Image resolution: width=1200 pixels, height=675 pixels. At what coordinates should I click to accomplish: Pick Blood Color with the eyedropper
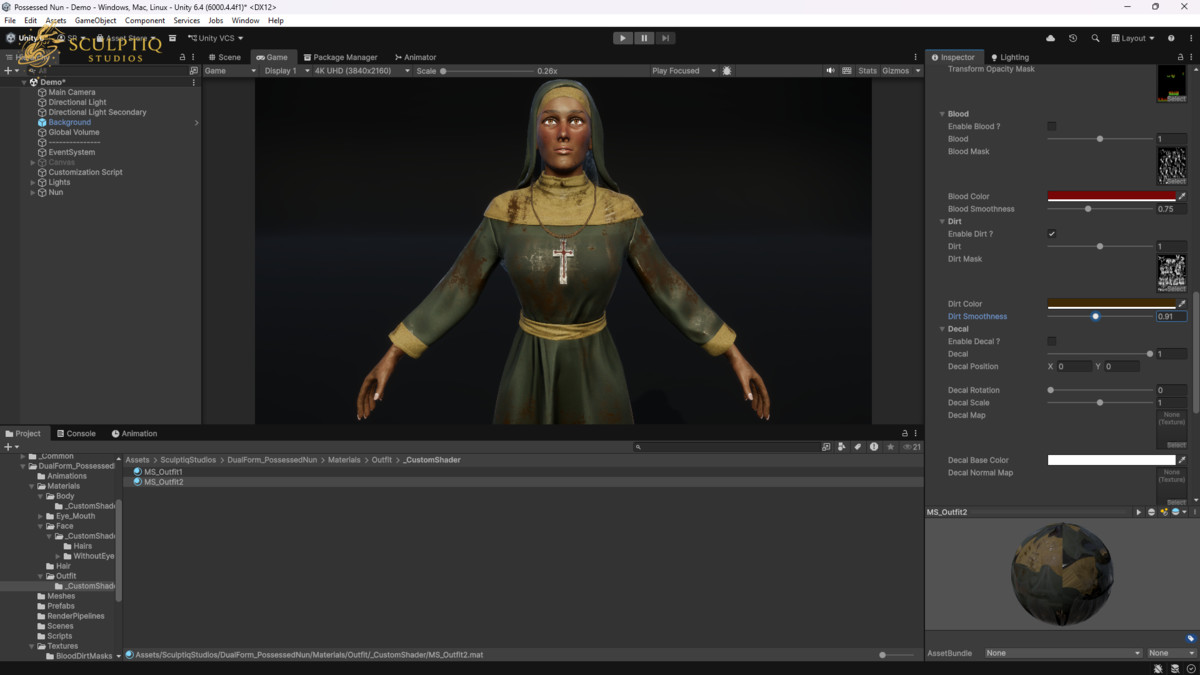[1182, 197]
